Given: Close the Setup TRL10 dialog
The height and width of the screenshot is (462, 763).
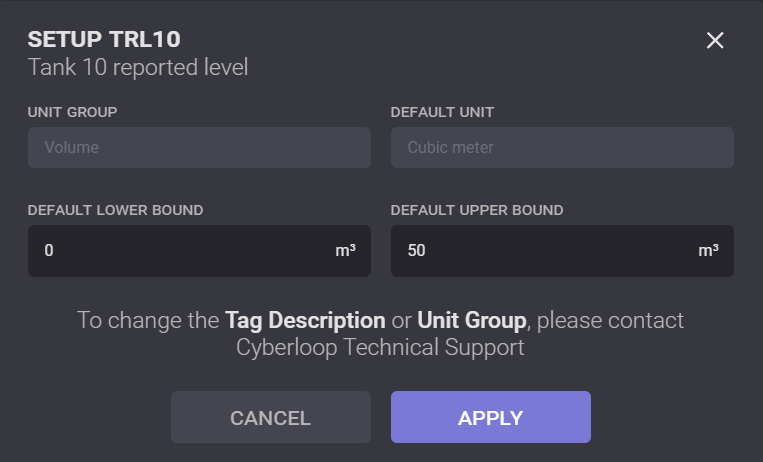Looking at the screenshot, I should 714,40.
